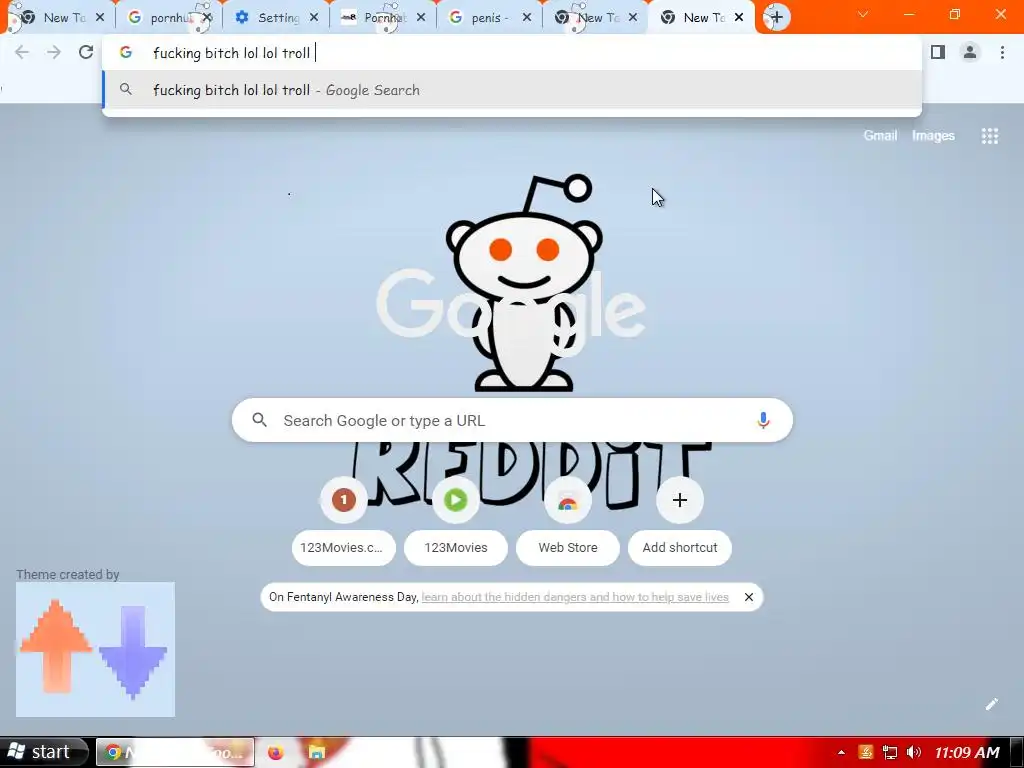Click the customize Chrome pencil icon

[x=991, y=703]
